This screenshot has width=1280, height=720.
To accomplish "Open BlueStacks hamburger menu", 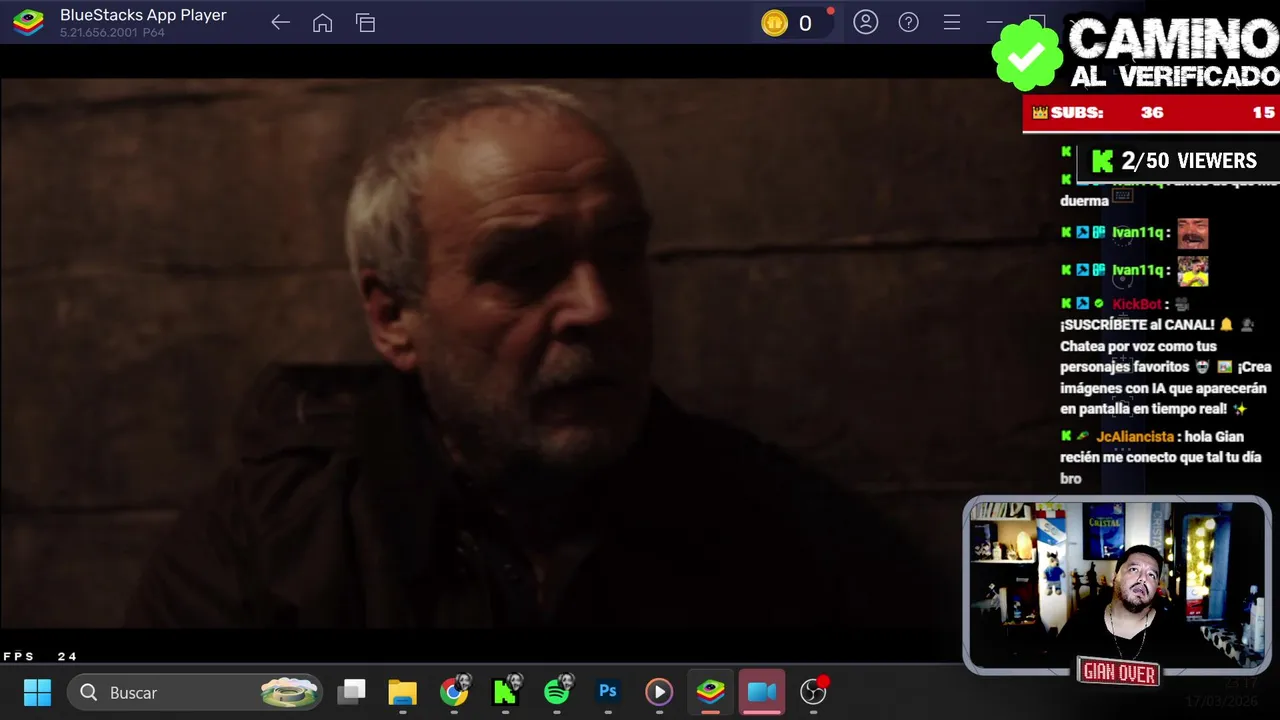I will tap(952, 22).
